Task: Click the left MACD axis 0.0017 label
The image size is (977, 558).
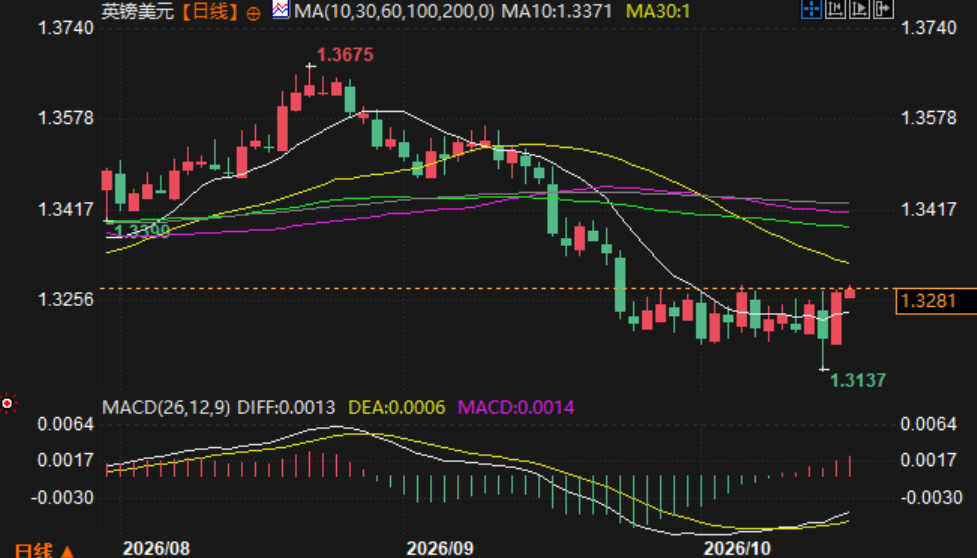Action: pyautogui.click(x=66, y=461)
